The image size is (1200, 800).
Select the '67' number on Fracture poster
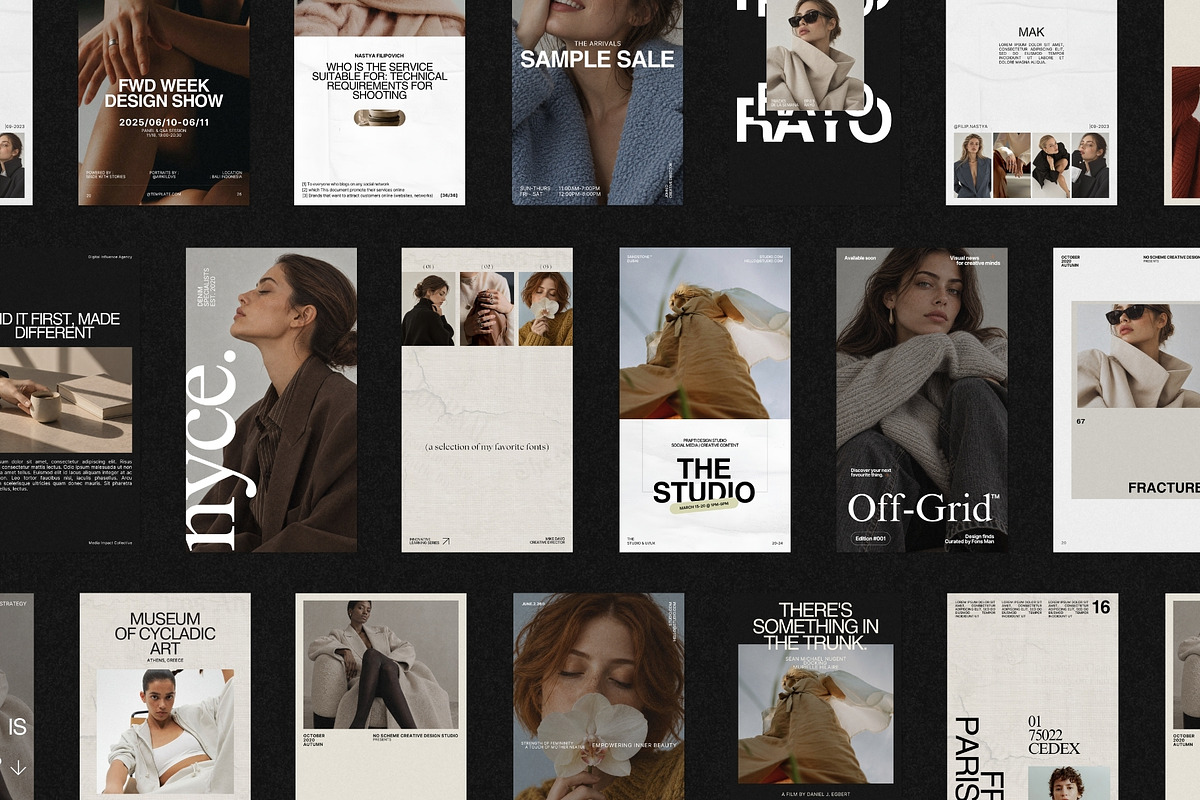1080,421
